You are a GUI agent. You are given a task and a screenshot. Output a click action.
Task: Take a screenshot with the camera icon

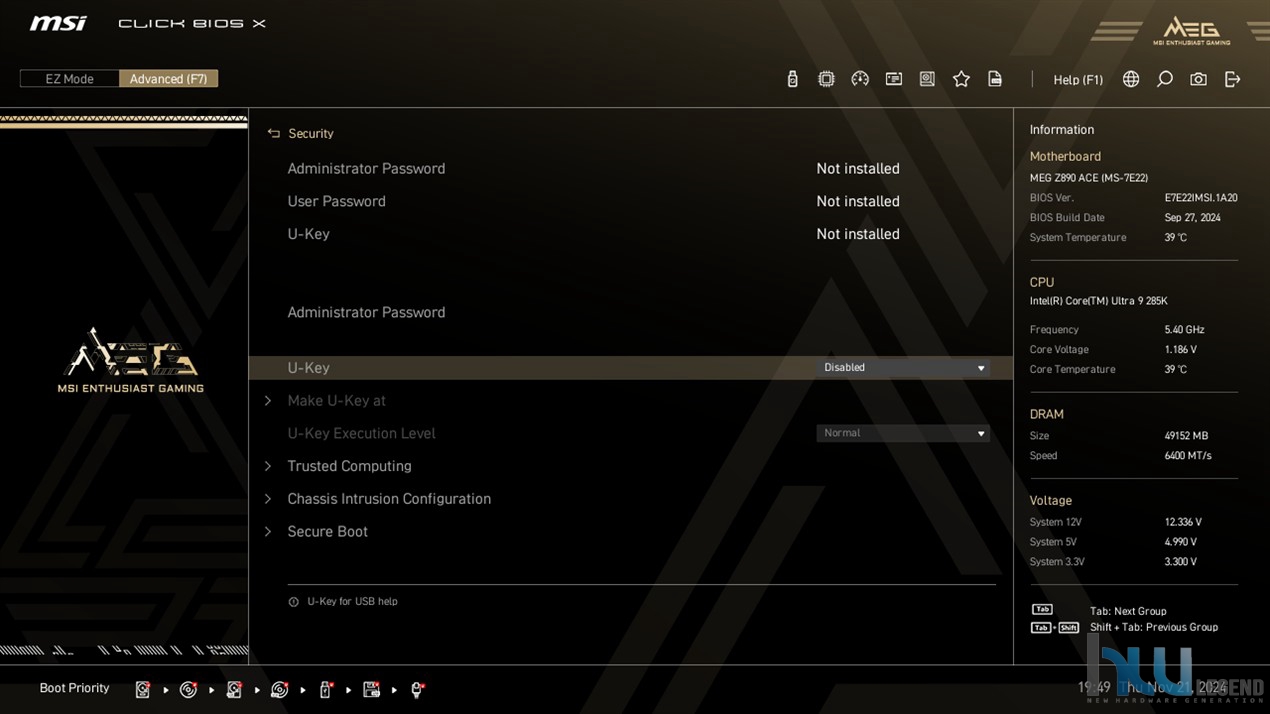(x=1198, y=79)
